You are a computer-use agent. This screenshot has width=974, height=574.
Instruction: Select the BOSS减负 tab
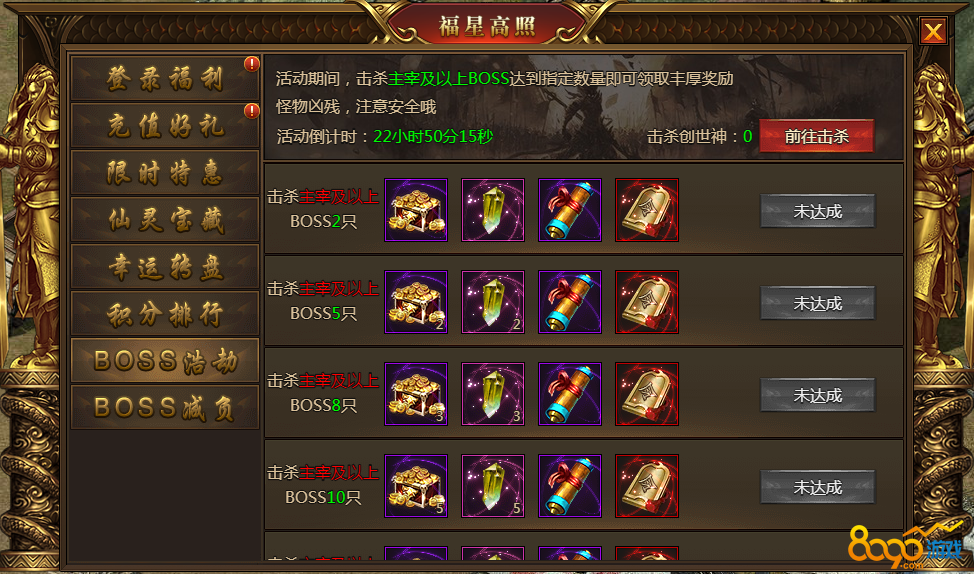[x=165, y=408]
